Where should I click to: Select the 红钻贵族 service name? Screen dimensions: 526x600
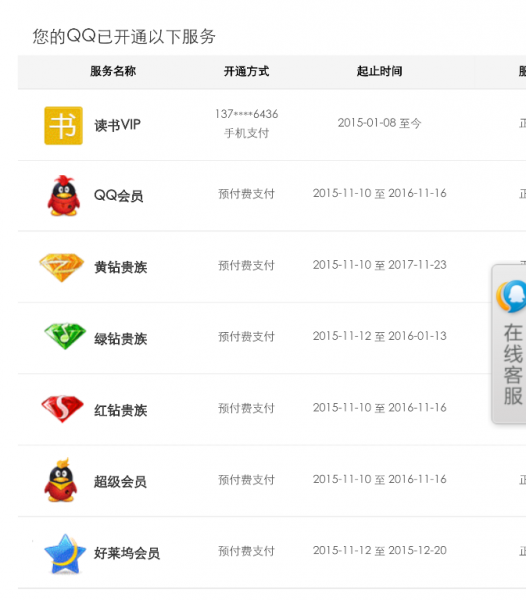(x=121, y=410)
